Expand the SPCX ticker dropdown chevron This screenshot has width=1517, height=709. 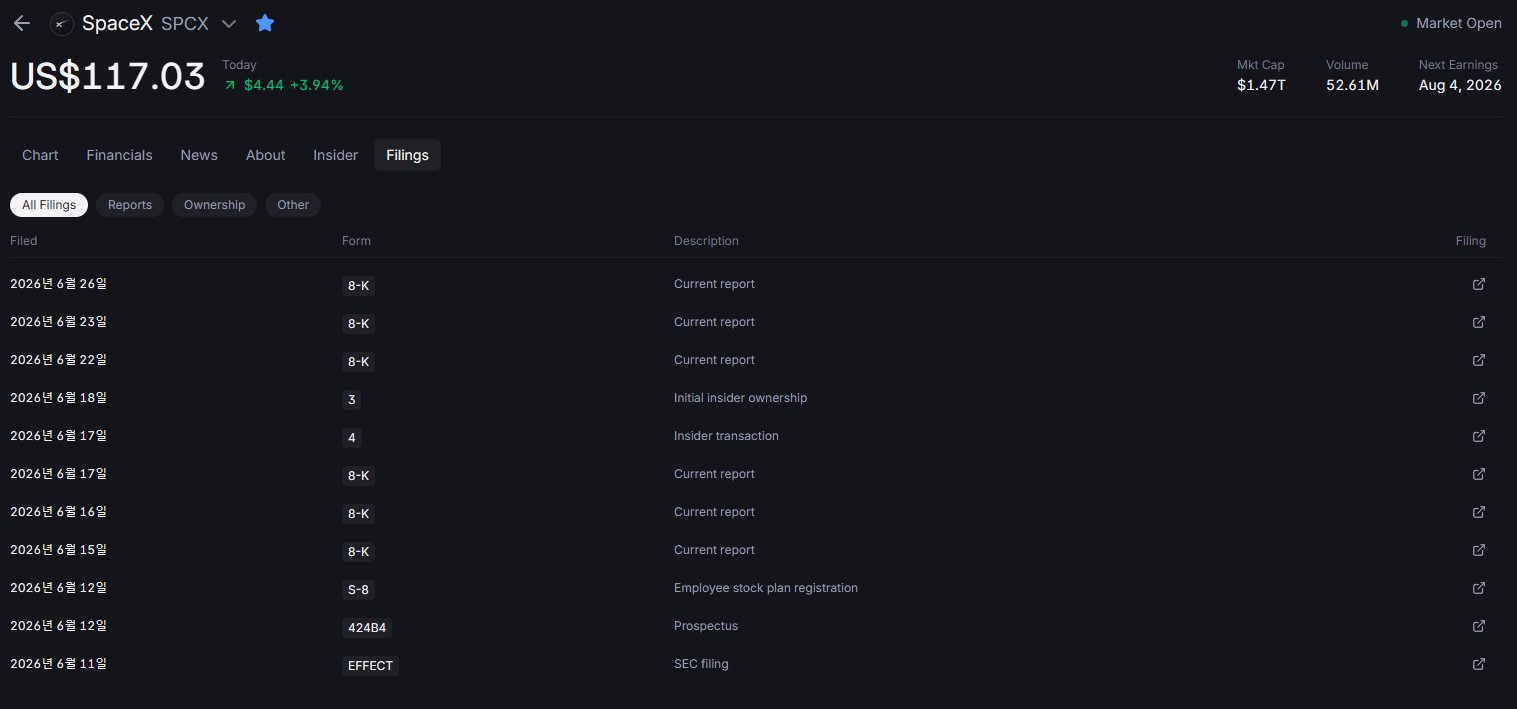coord(229,24)
